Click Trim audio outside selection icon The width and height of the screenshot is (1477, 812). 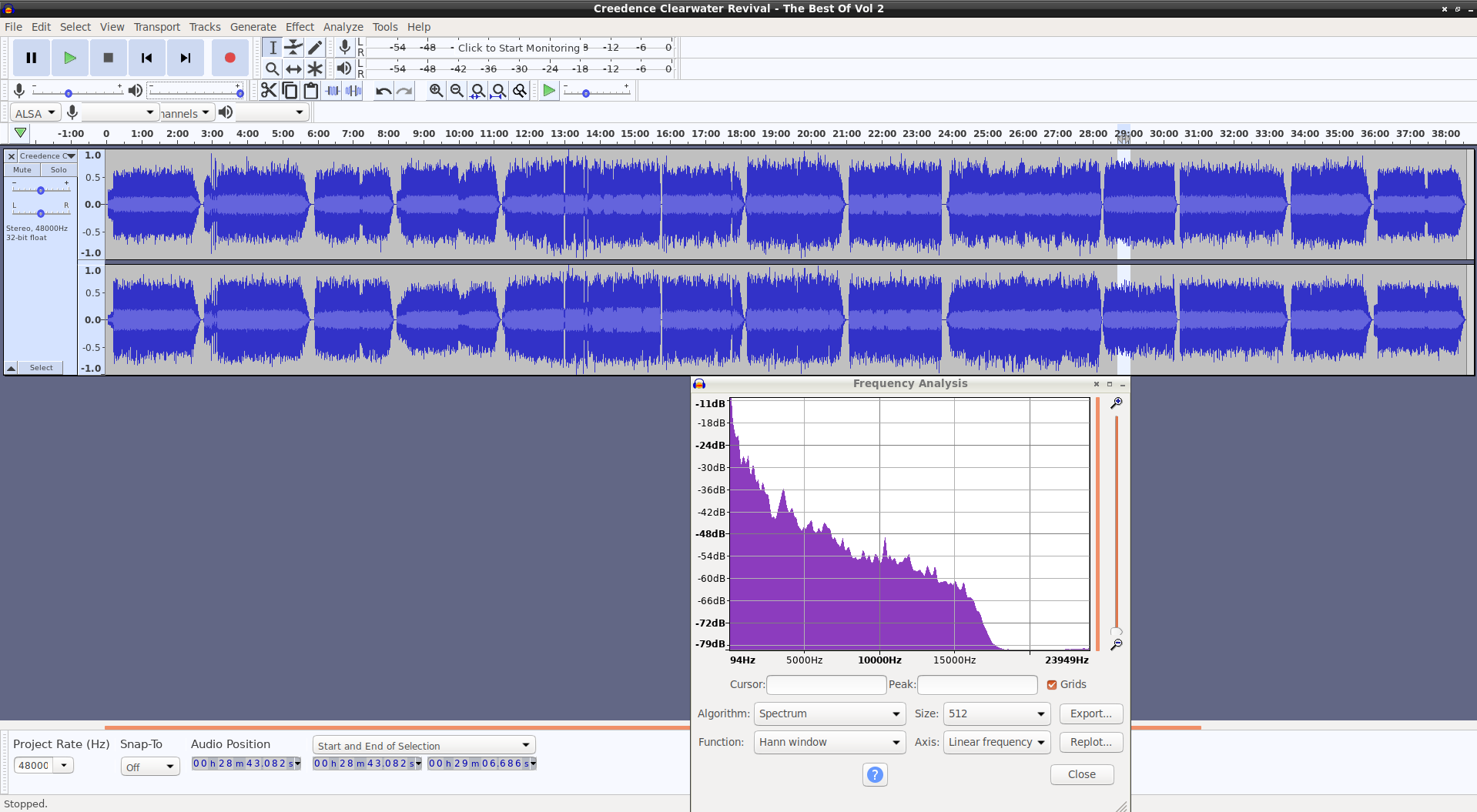point(332,91)
